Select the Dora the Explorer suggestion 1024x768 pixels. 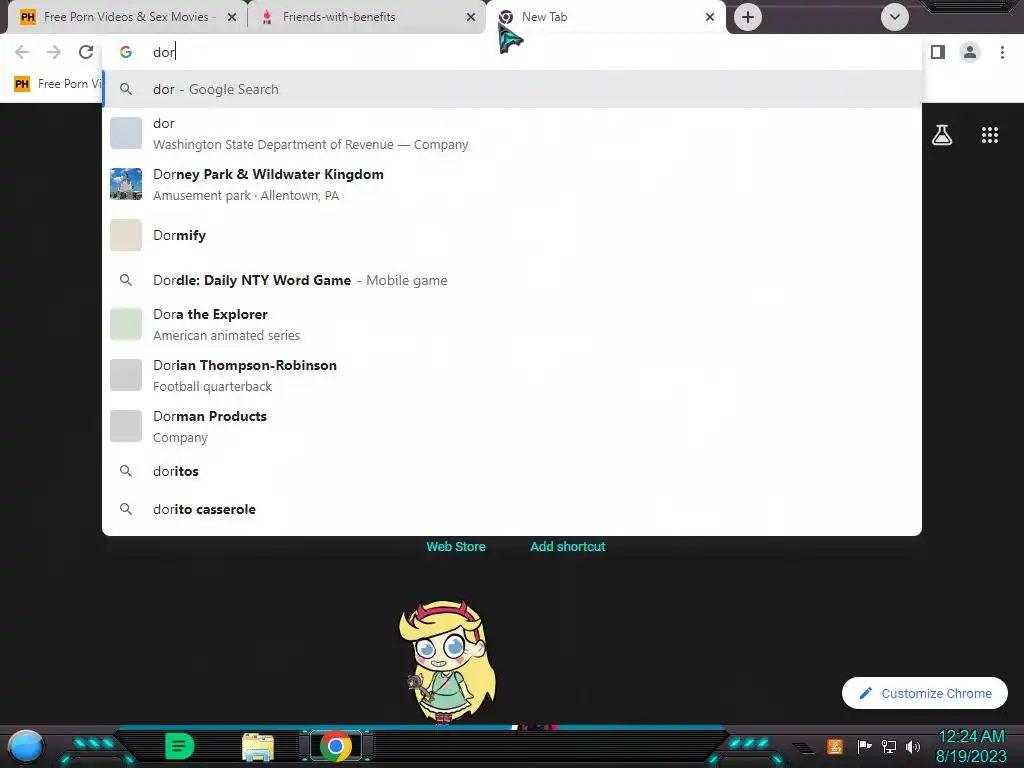tap(512, 324)
